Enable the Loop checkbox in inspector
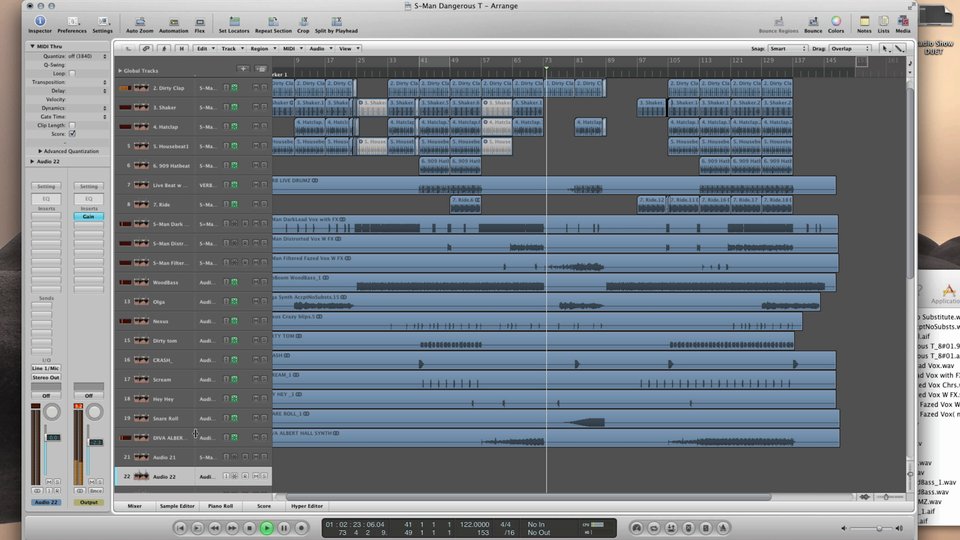960x540 pixels. [x=72, y=73]
